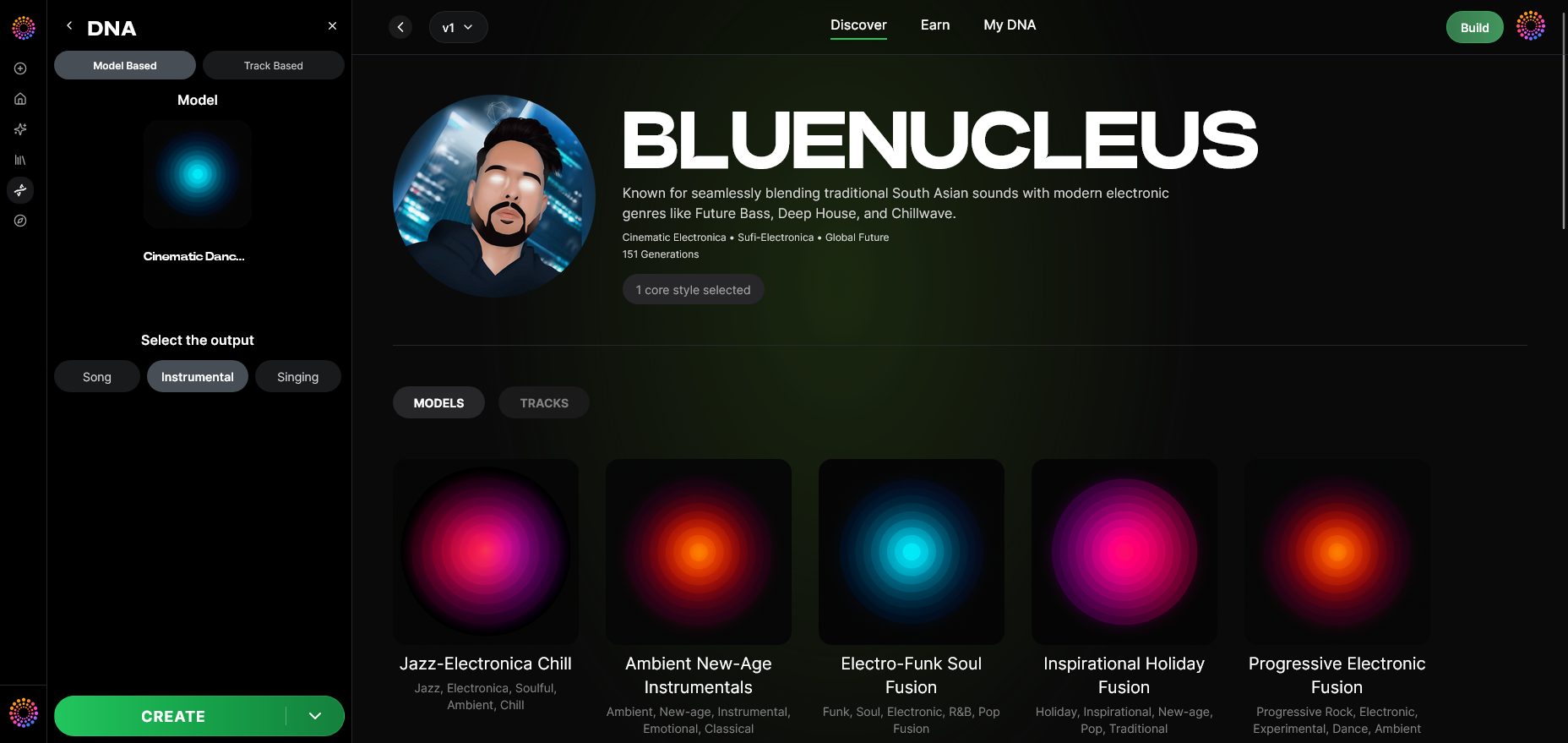Close the DNA panel
The image size is (1568, 743).
[x=332, y=26]
